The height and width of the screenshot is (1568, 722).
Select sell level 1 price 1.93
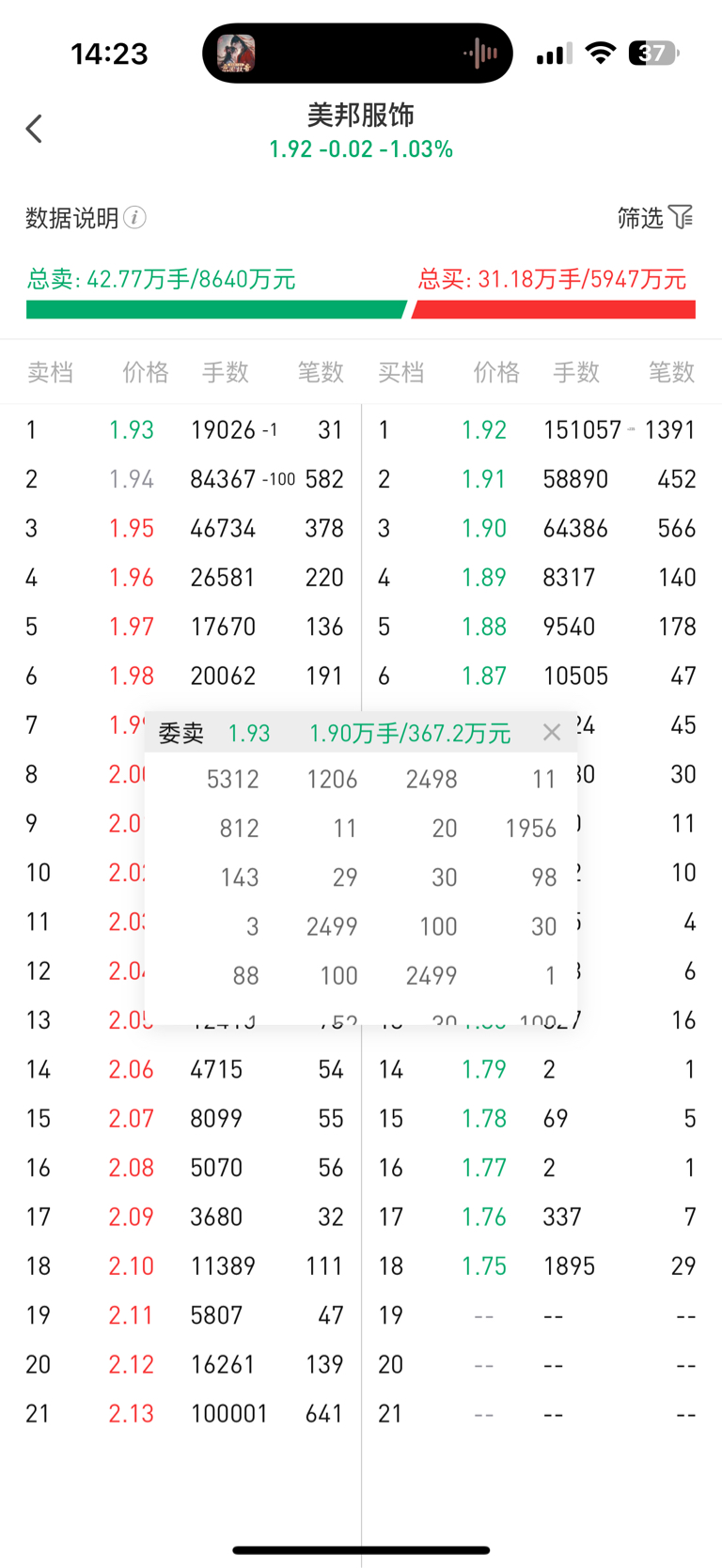(x=132, y=430)
